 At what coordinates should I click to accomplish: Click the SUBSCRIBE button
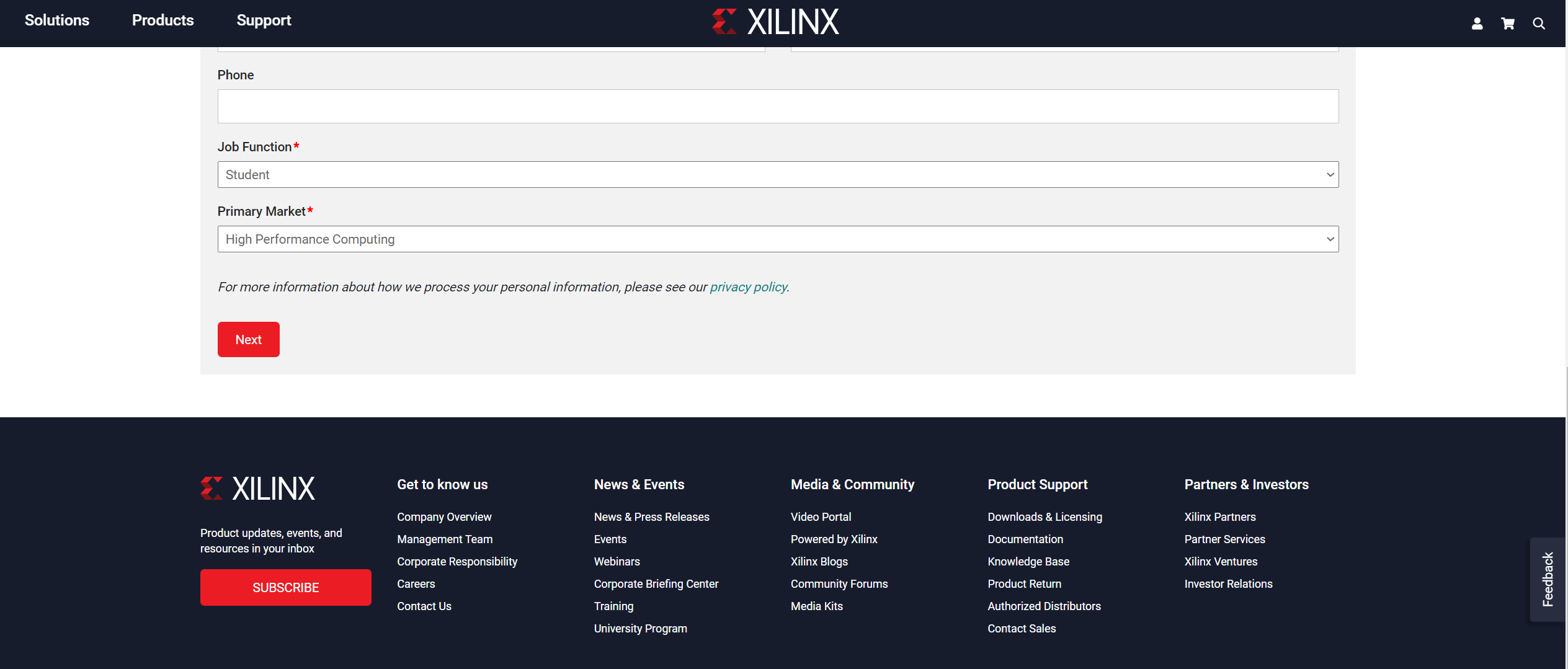click(x=285, y=587)
